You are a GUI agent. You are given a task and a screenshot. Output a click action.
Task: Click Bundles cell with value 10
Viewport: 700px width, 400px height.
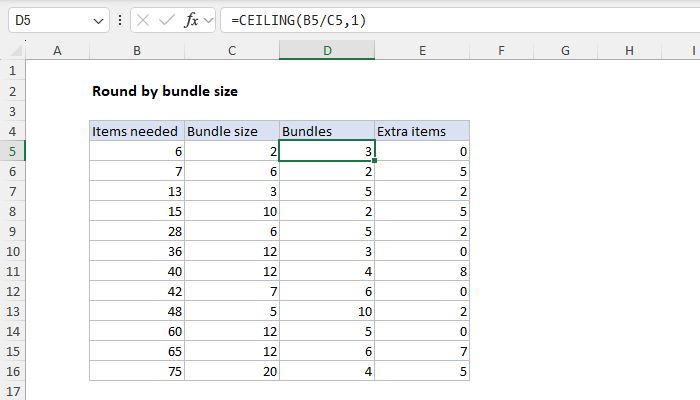[x=327, y=311]
